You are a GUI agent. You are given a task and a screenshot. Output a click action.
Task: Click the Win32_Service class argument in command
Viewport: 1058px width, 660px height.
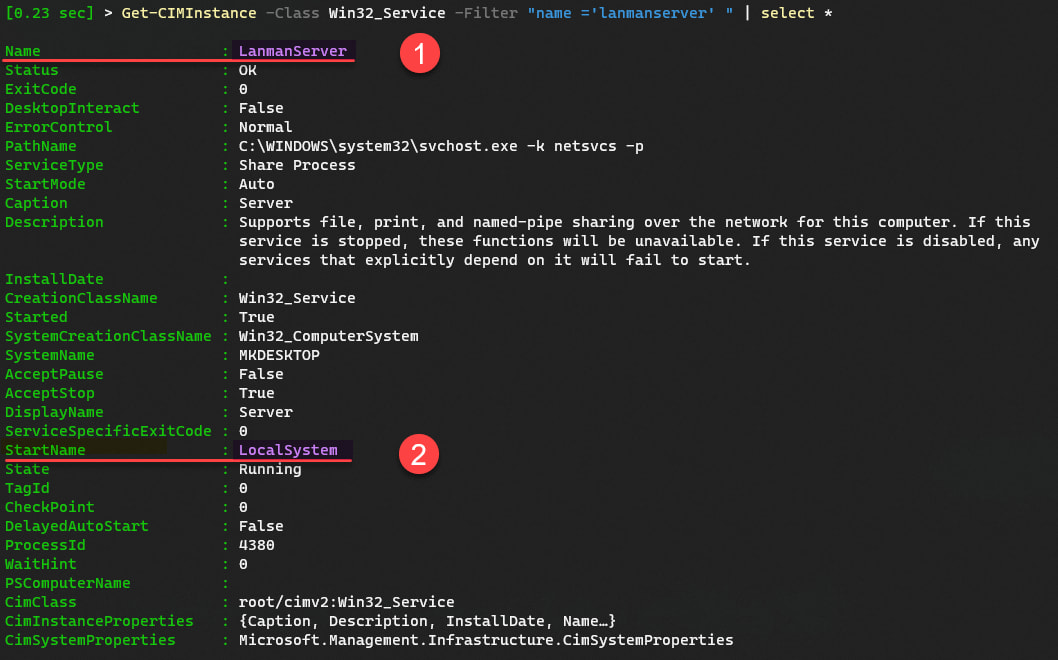coord(386,13)
